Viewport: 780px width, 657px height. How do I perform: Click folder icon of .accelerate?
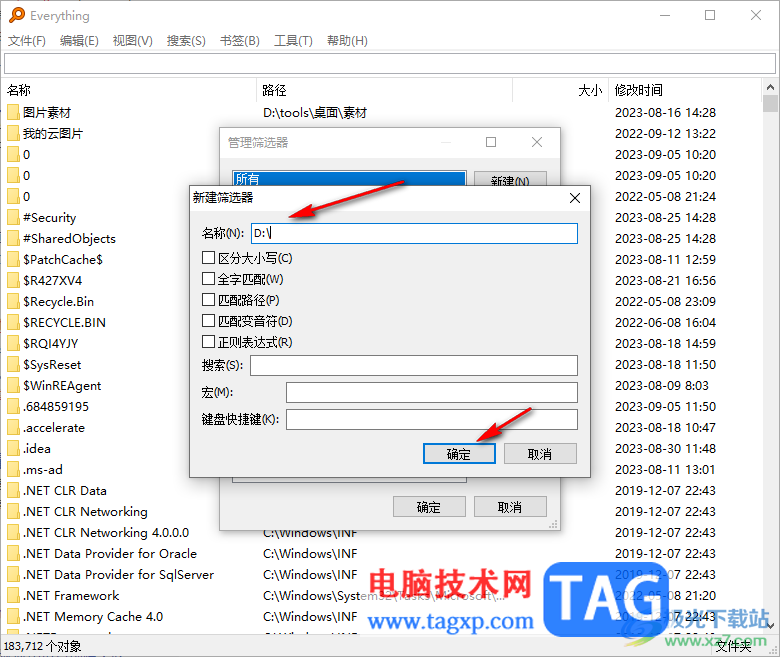point(13,428)
